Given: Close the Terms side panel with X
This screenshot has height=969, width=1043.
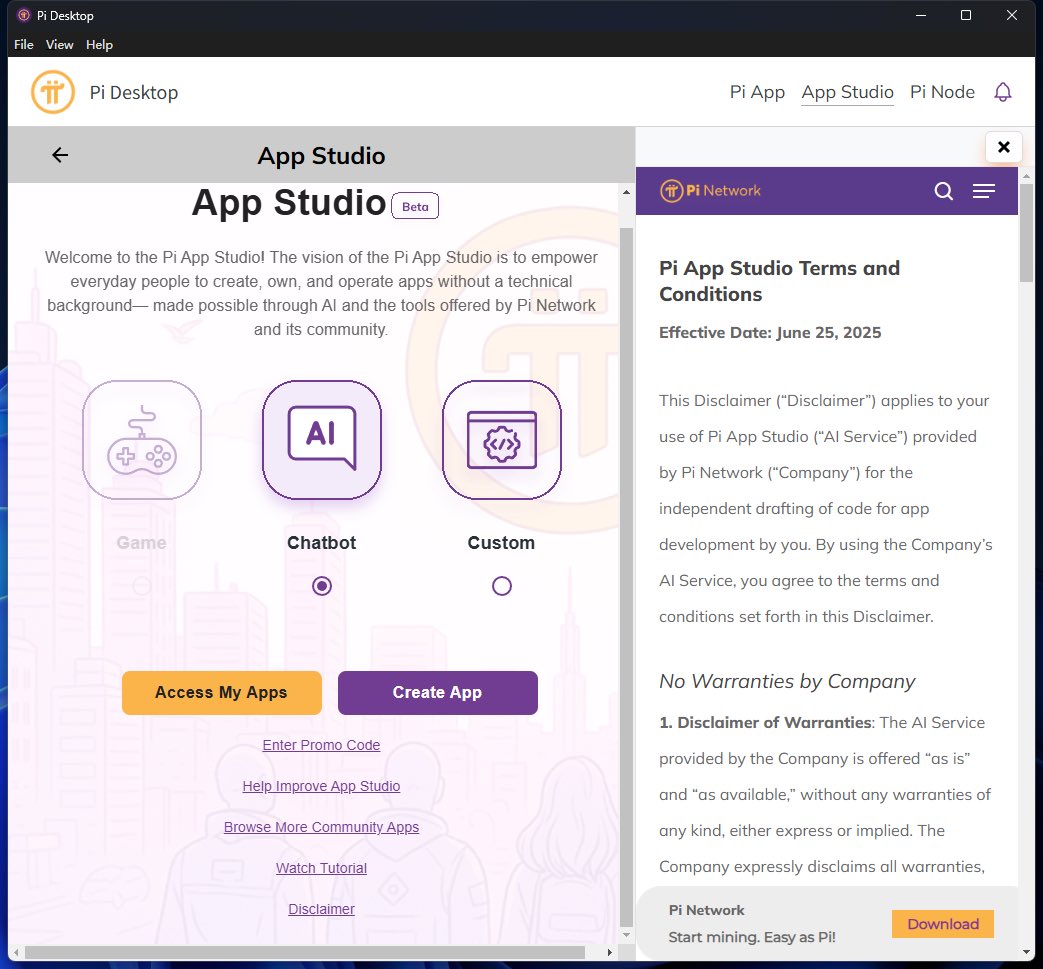Looking at the screenshot, I should coord(1004,147).
